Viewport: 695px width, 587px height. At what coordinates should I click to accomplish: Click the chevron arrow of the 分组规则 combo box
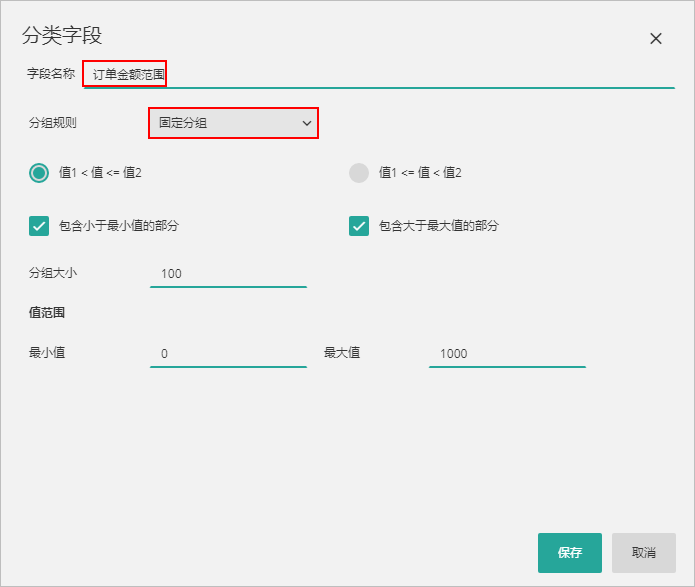click(x=306, y=123)
